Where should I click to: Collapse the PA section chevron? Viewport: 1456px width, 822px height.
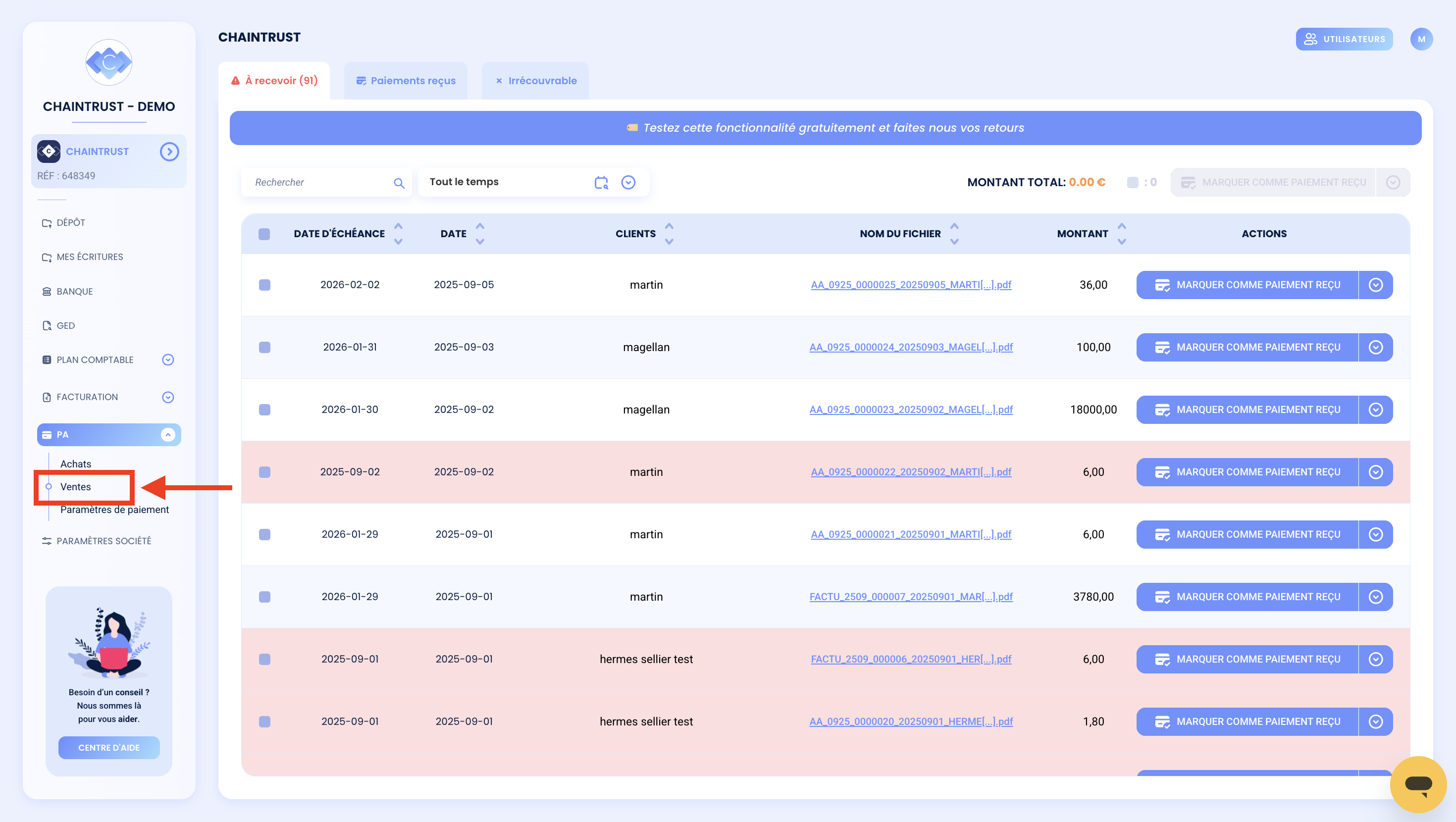pyautogui.click(x=168, y=435)
